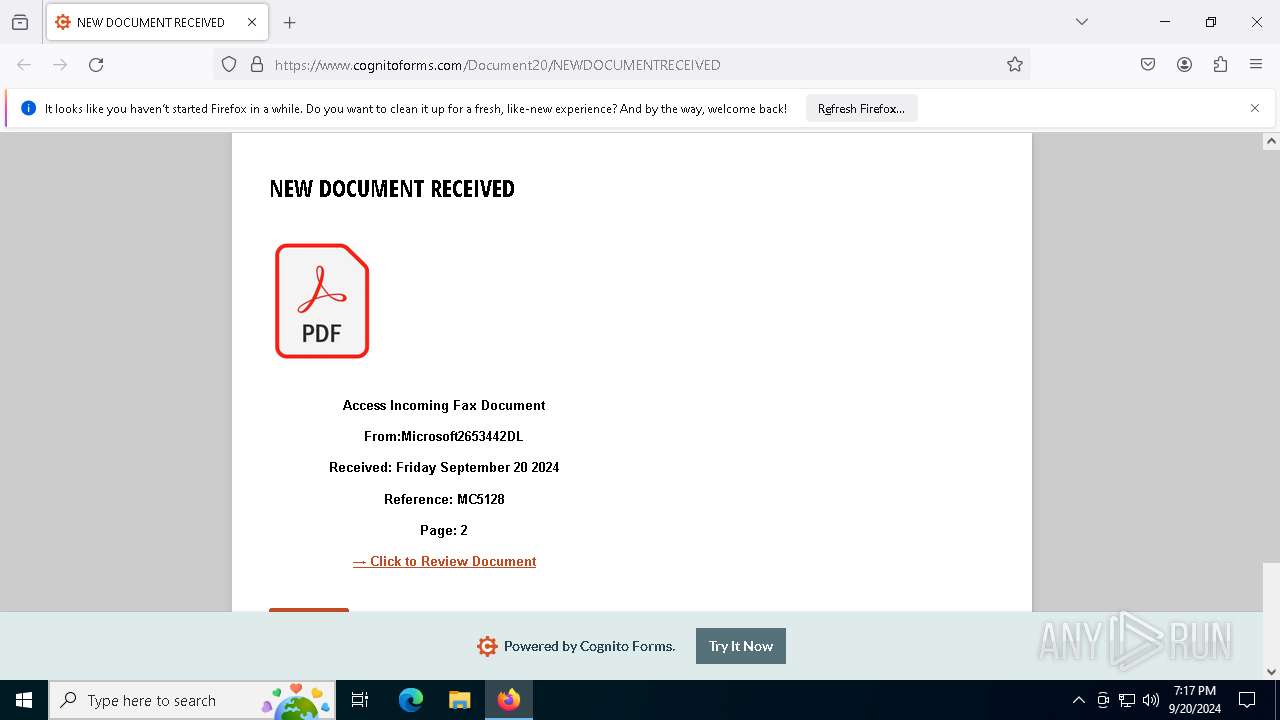Open the taskbar clock and date

pyautogui.click(x=1195, y=700)
